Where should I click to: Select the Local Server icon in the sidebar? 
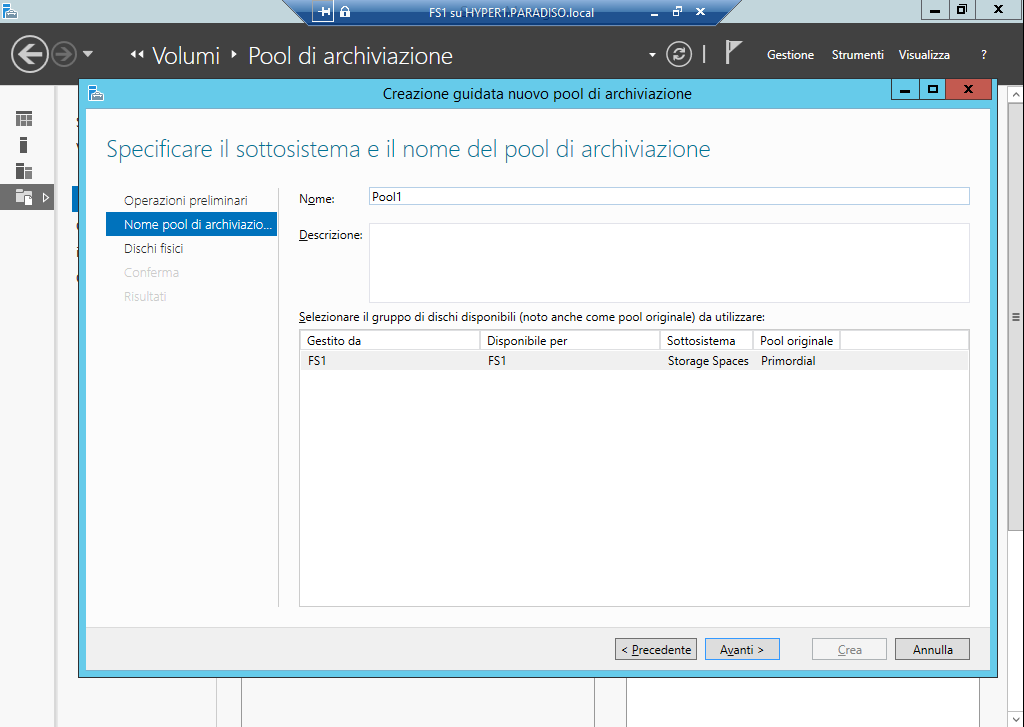pyautogui.click(x=22, y=143)
